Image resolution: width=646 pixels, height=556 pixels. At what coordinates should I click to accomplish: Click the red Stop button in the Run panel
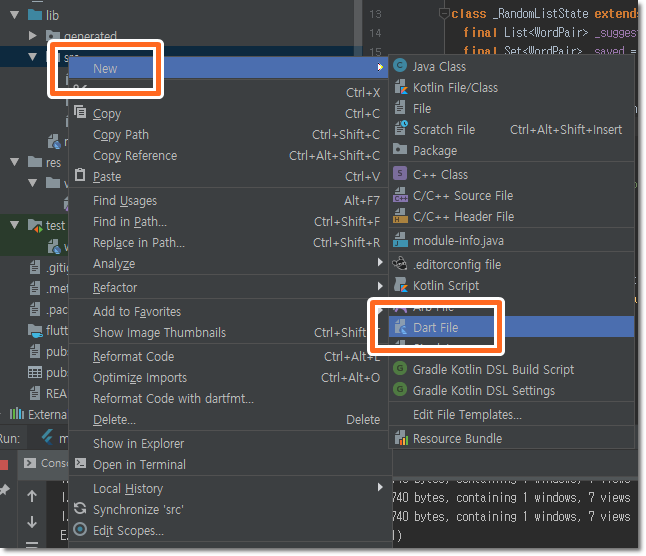point(3,465)
